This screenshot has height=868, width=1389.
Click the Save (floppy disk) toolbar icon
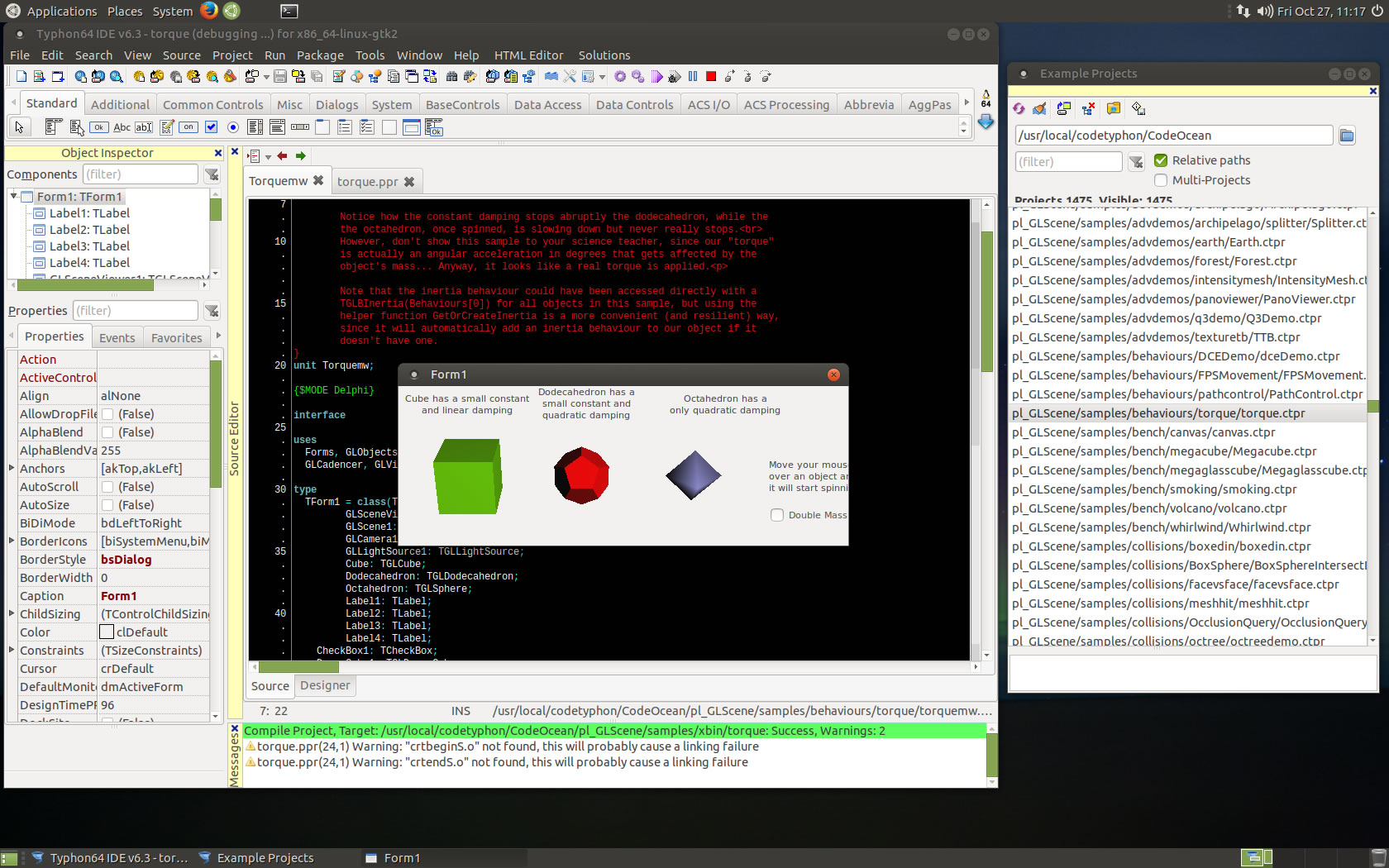[280, 76]
